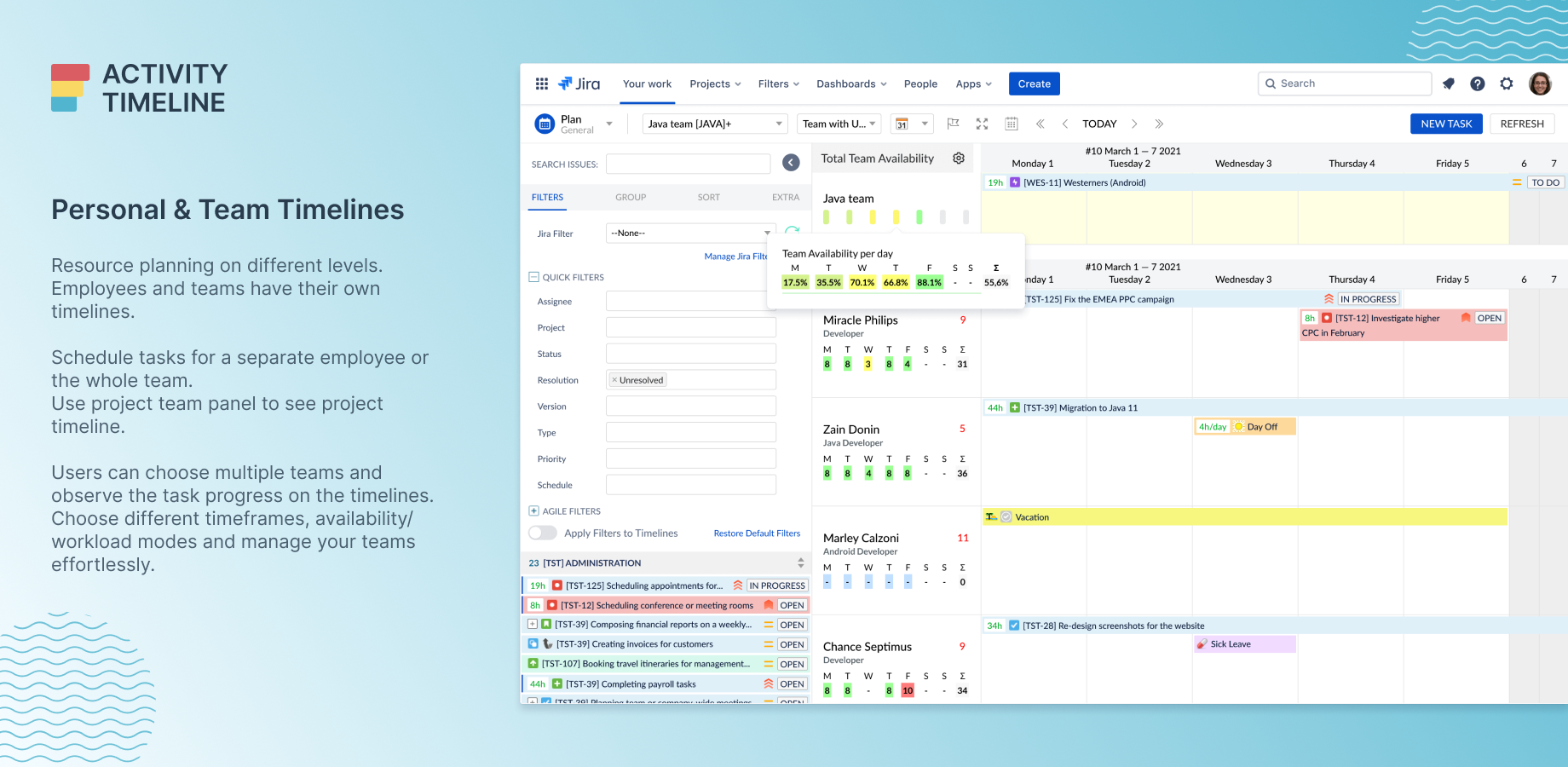This screenshot has width=1568, height=767.
Task: Click TST-39 Migration story icon
Action: point(1015,407)
